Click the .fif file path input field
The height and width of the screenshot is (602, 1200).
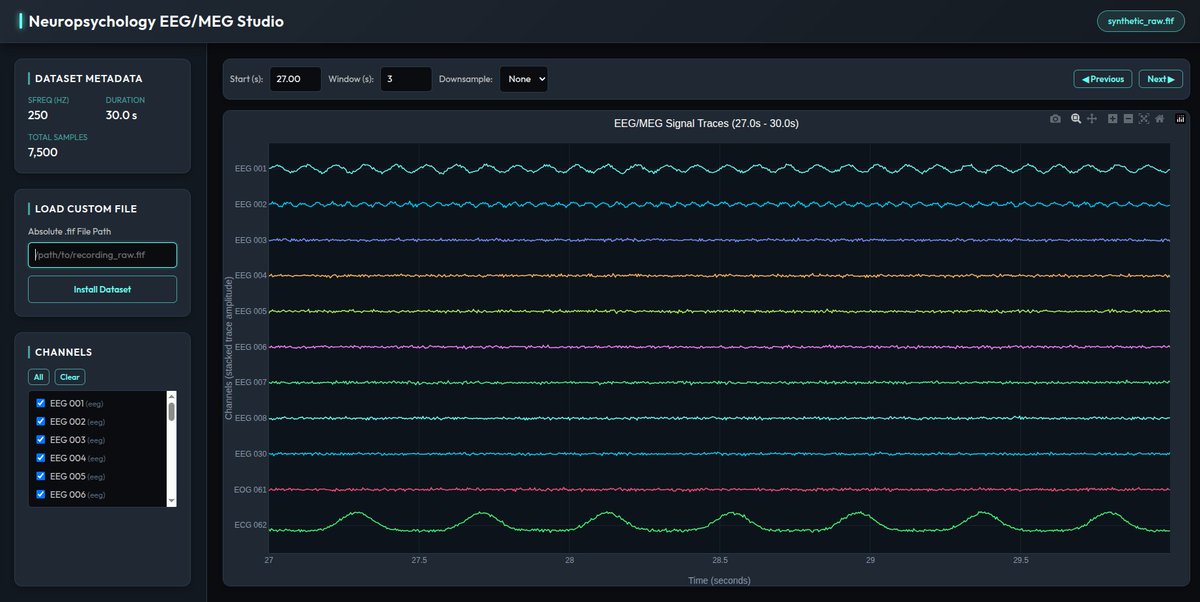point(102,255)
